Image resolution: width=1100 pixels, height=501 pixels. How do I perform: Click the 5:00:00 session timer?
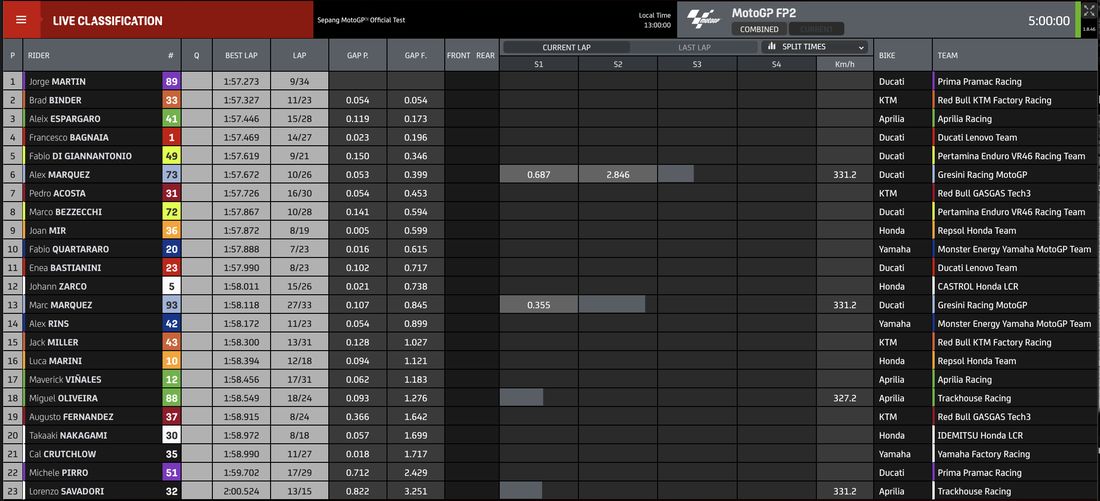tap(1049, 21)
